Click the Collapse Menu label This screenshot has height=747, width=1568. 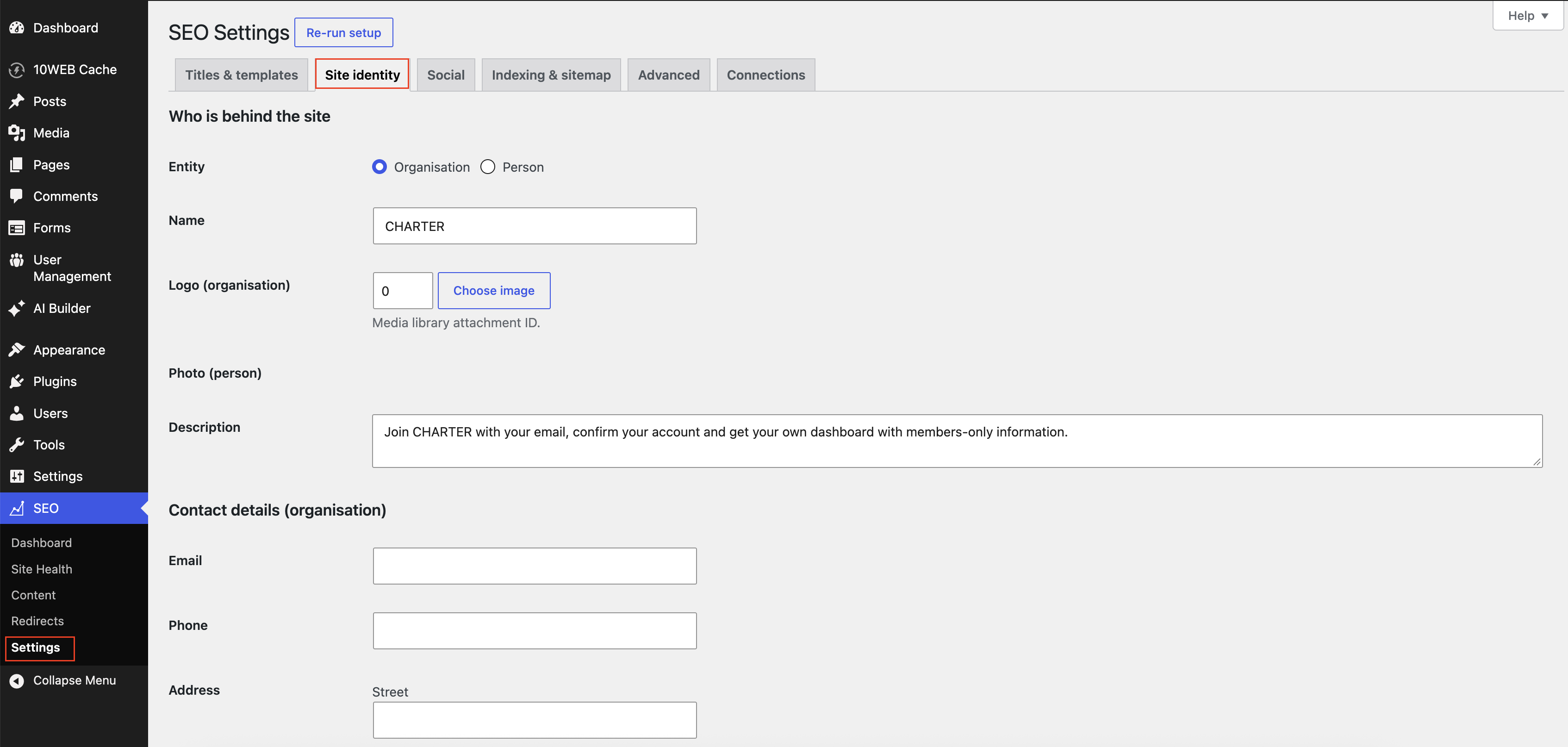[x=74, y=680]
